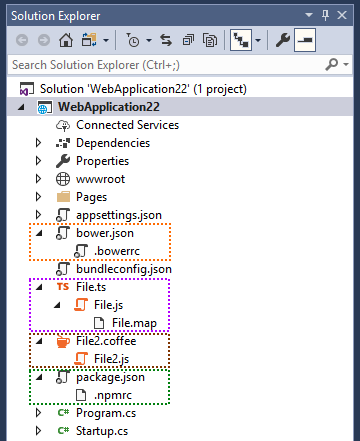Click the Search Solution Explorer field
The height and width of the screenshot is (441, 360).
(x=167, y=65)
